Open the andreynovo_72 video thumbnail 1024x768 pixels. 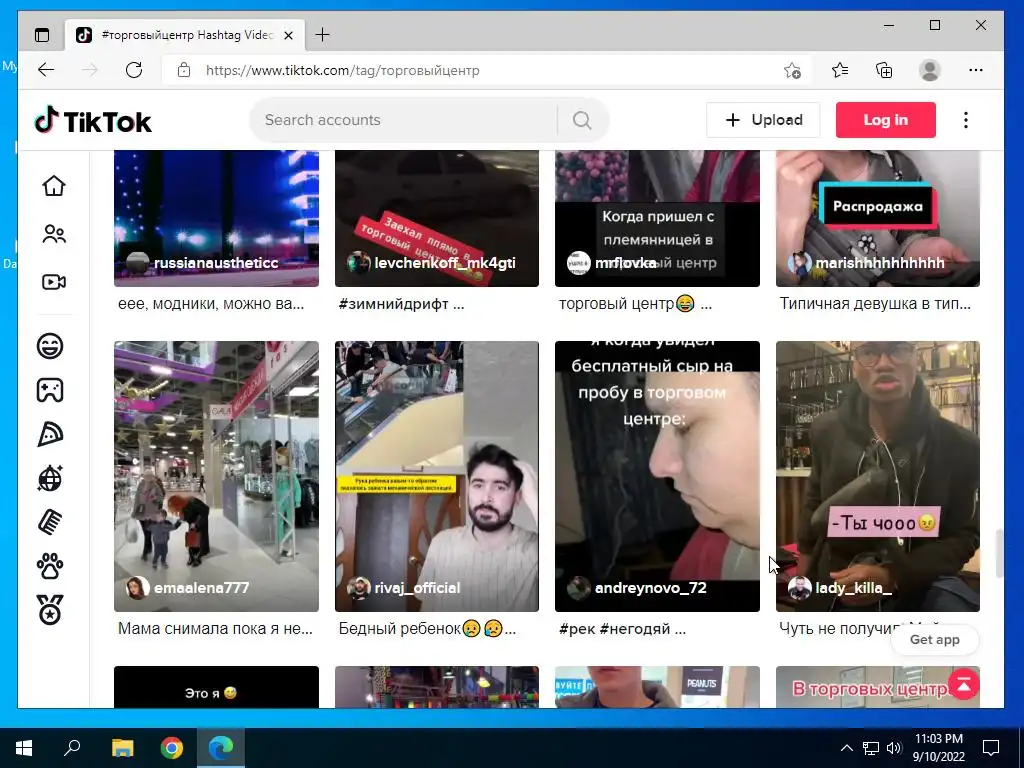(657, 477)
